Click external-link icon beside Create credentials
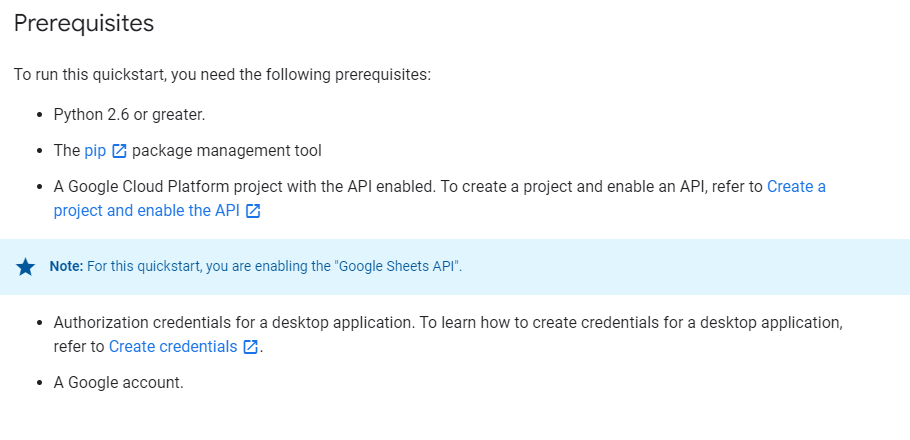 (x=250, y=347)
